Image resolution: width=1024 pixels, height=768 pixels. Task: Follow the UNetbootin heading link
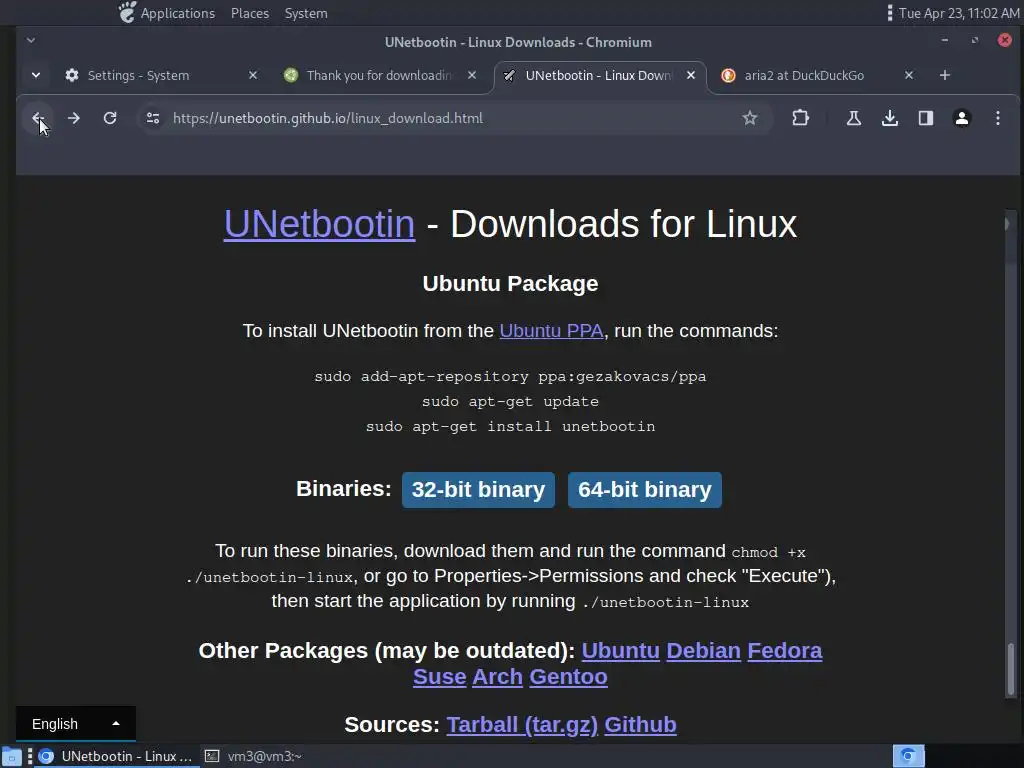pos(319,224)
